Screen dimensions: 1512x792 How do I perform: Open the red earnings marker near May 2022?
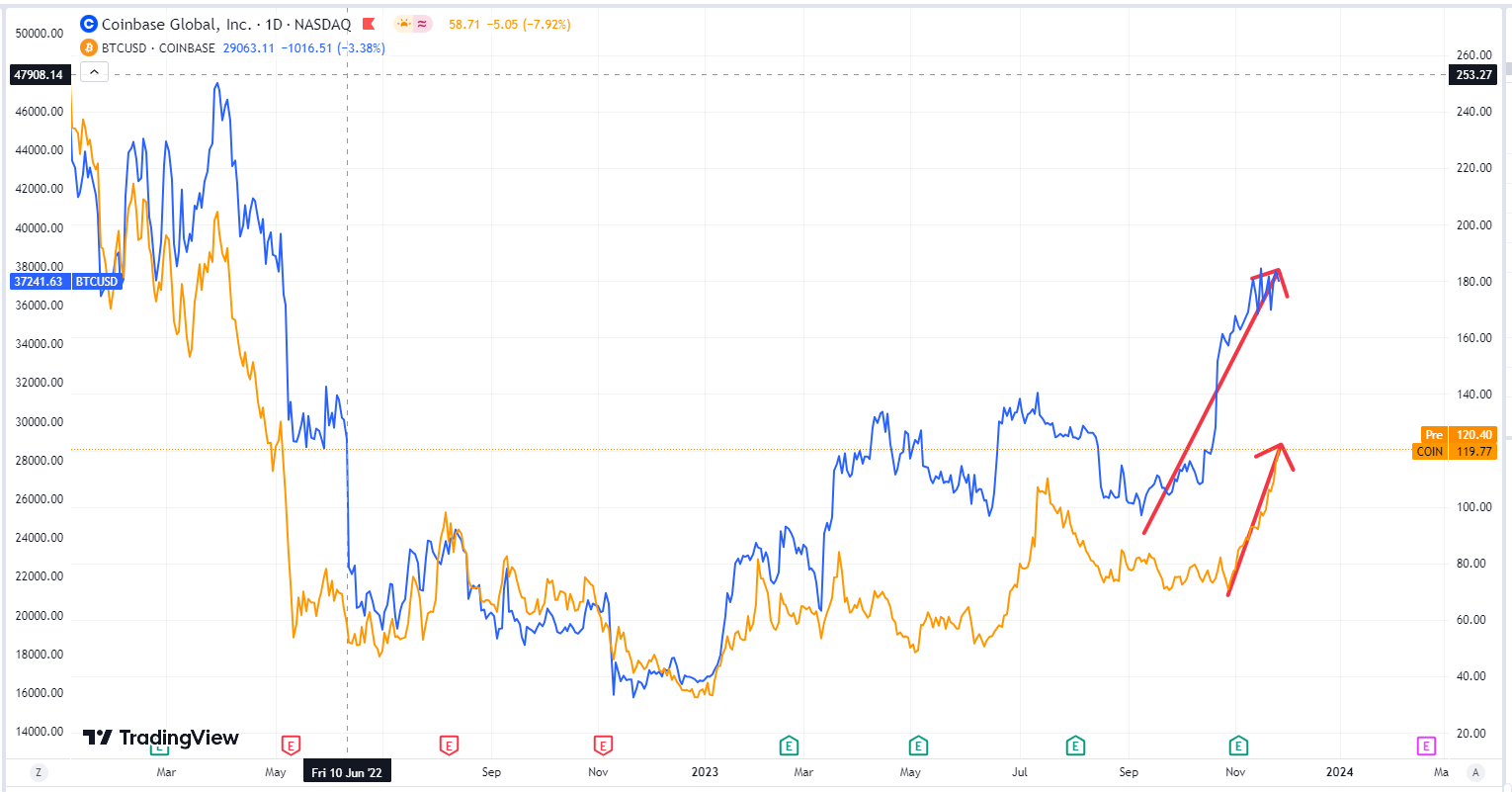(x=291, y=745)
